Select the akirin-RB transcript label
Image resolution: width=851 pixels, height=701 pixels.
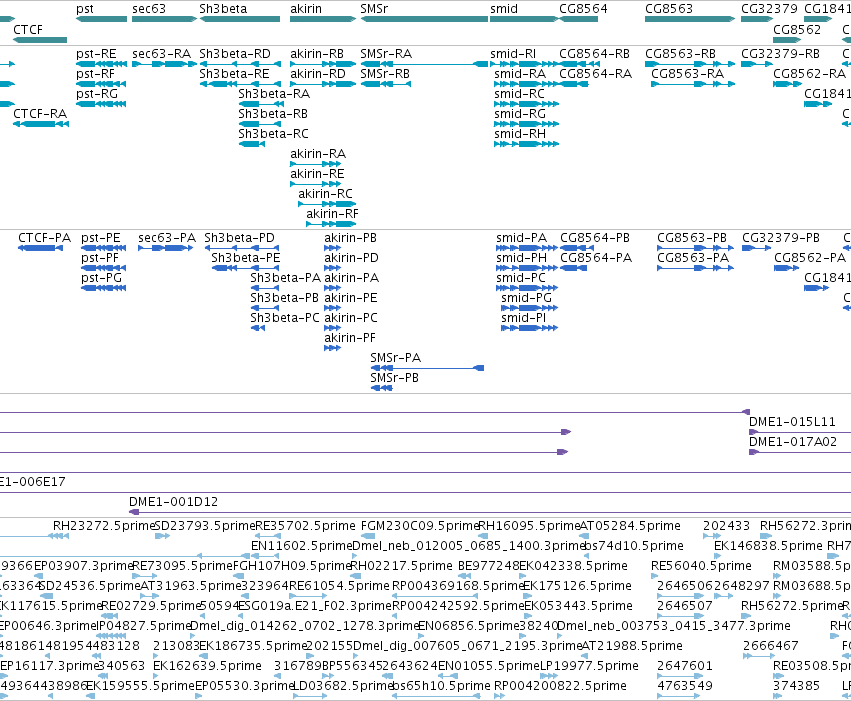pos(317,54)
